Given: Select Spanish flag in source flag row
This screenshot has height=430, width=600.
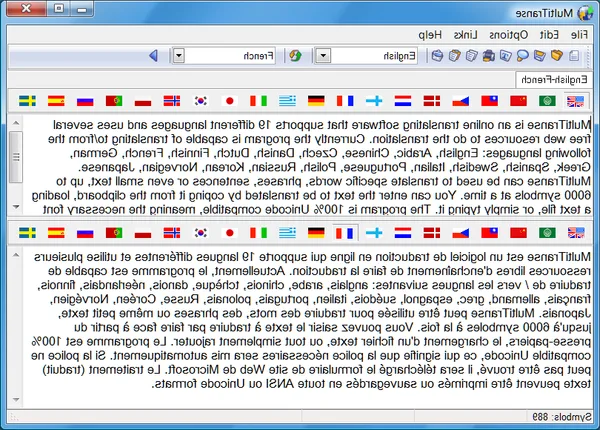Looking at the screenshot, I should (56, 101).
